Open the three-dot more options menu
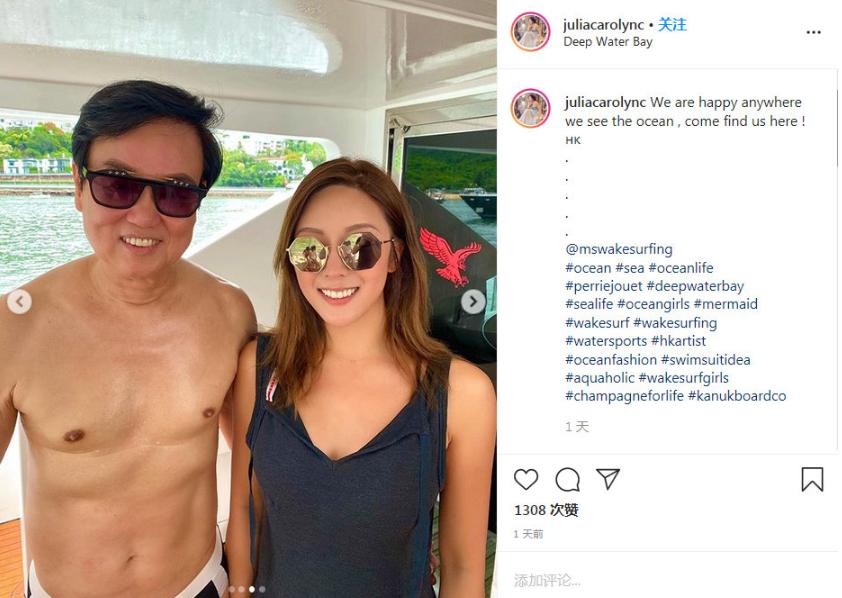The image size is (842, 598). tap(814, 32)
